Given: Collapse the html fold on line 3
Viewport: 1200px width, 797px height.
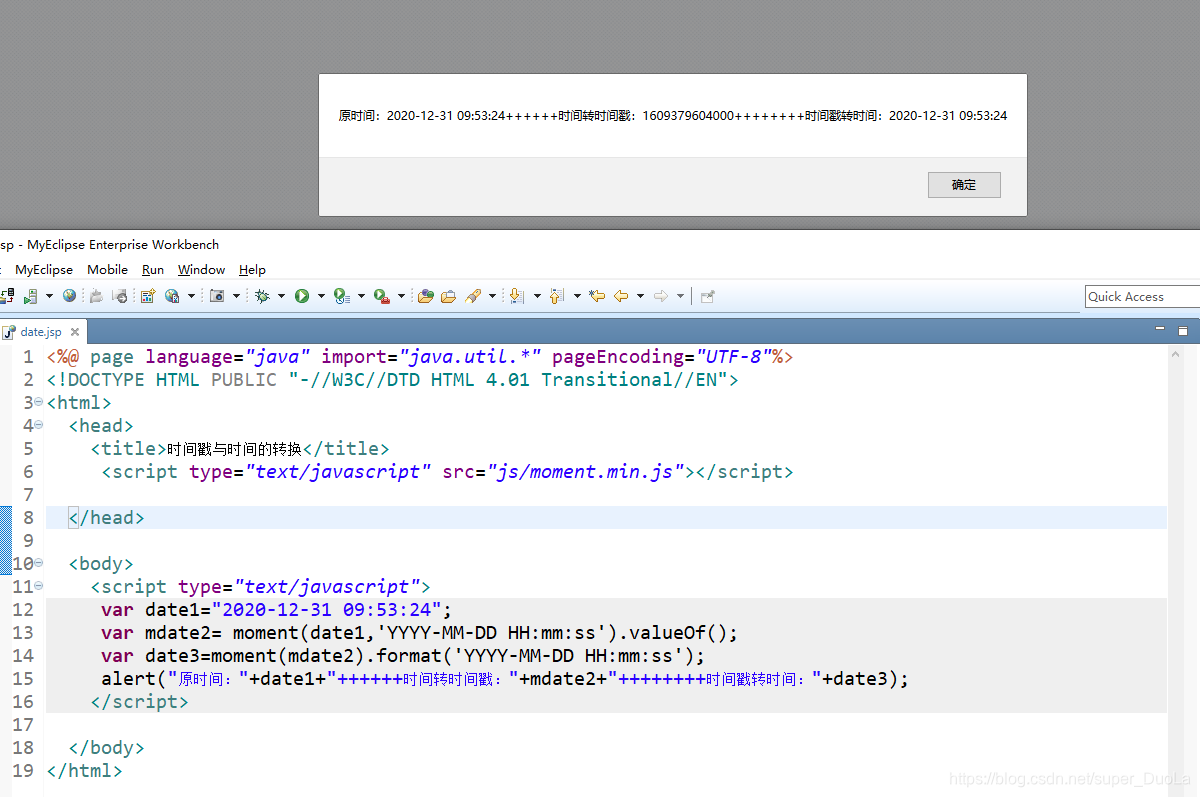Looking at the screenshot, I should coord(38,402).
